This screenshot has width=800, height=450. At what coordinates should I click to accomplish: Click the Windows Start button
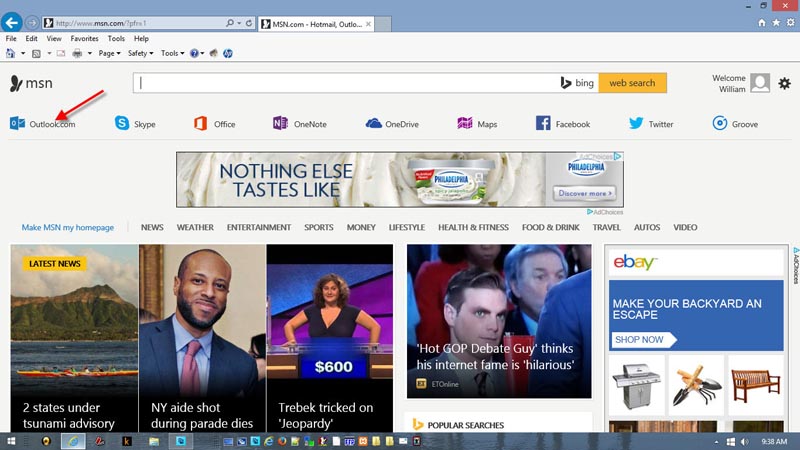click(11, 441)
